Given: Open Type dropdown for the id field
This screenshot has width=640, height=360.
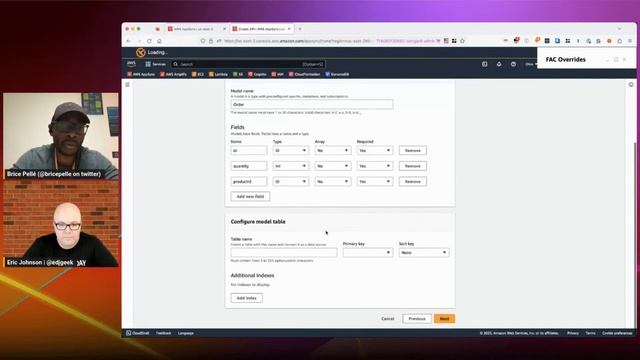Looking at the screenshot, I should click(x=291, y=151).
